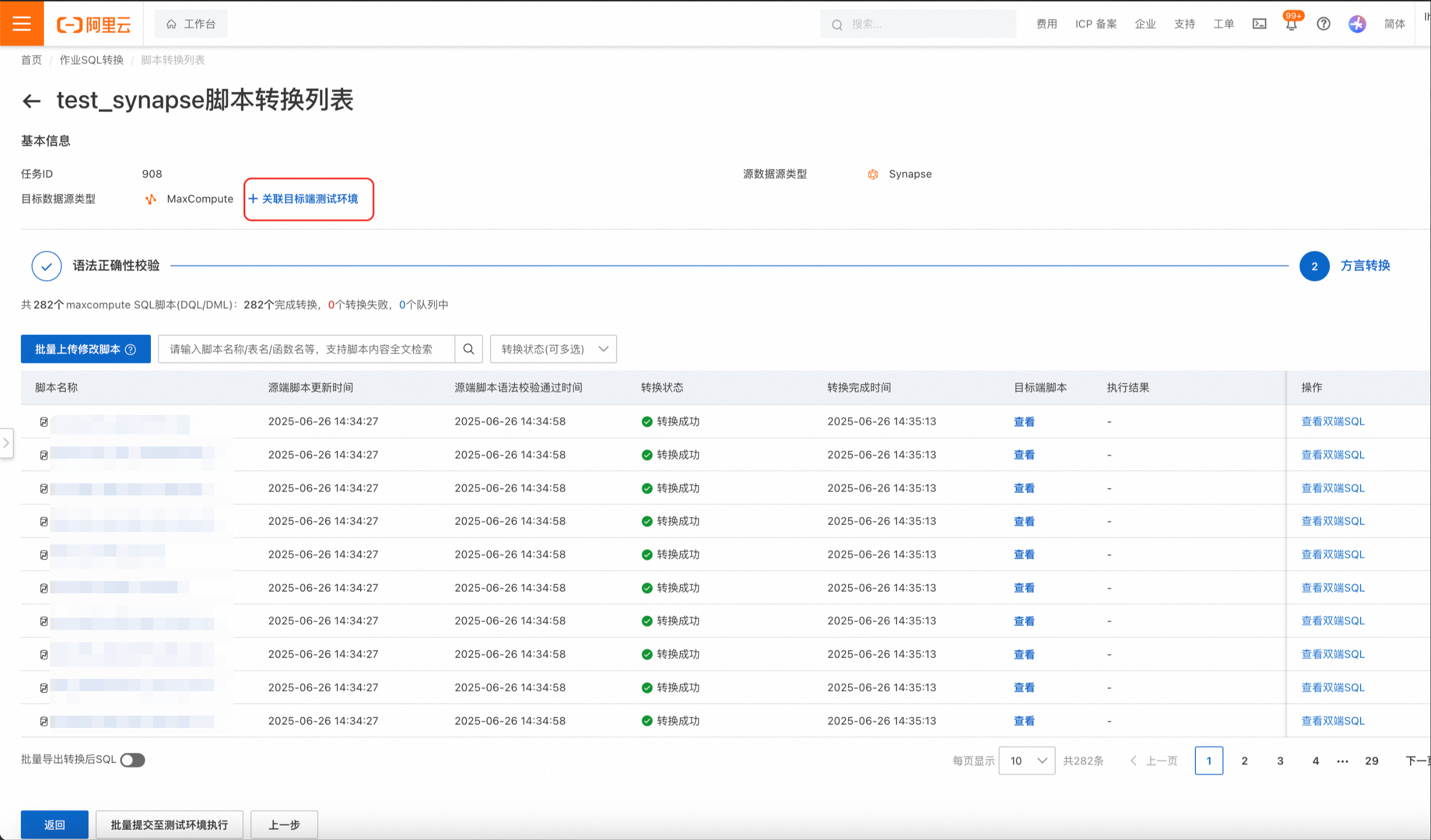This screenshot has width=1431, height=840.
Task: Click 批量提交至测试环境执行 button
Action: tap(169, 825)
